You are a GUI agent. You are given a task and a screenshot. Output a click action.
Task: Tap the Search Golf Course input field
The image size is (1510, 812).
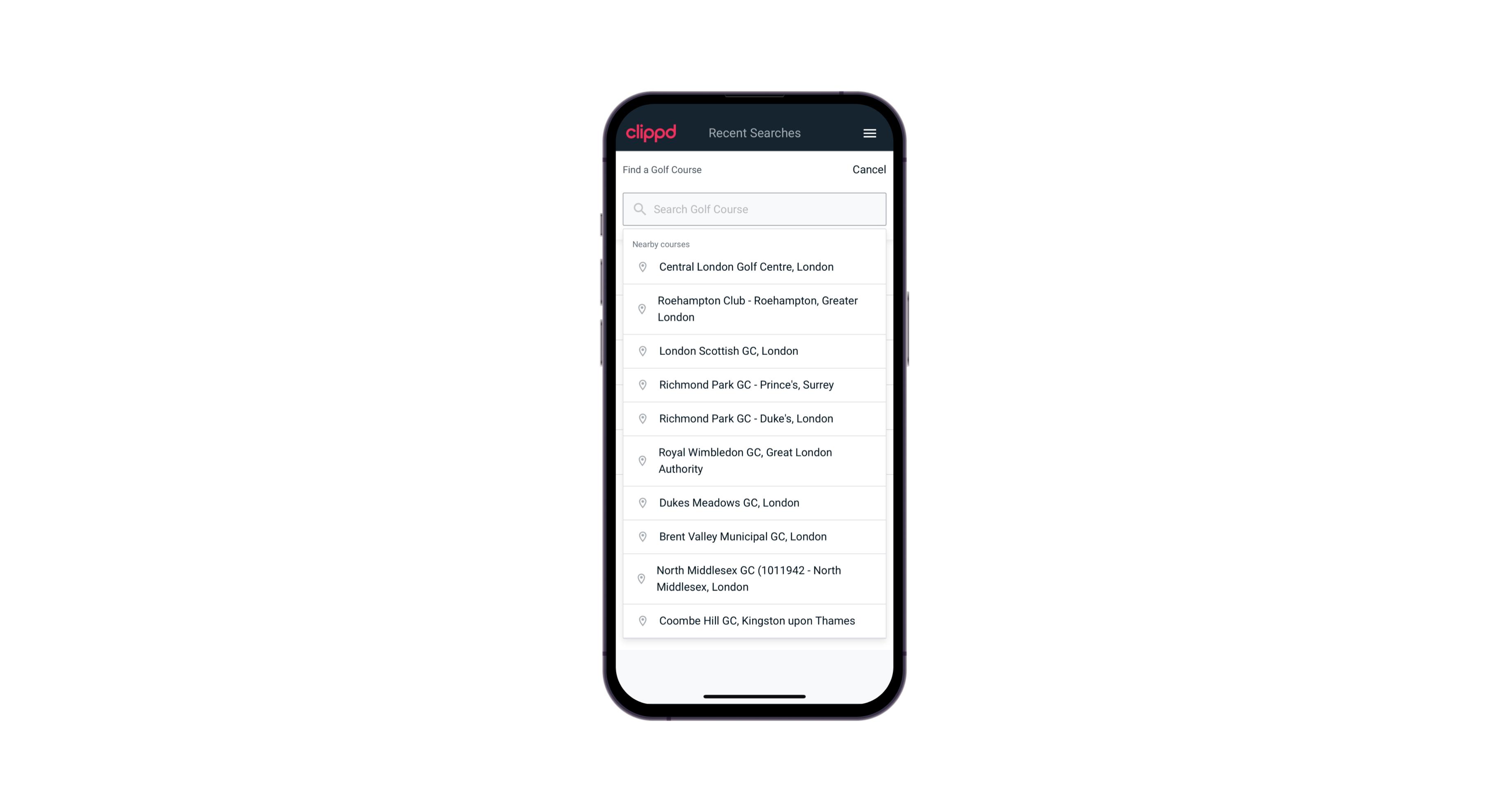pos(754,208)
